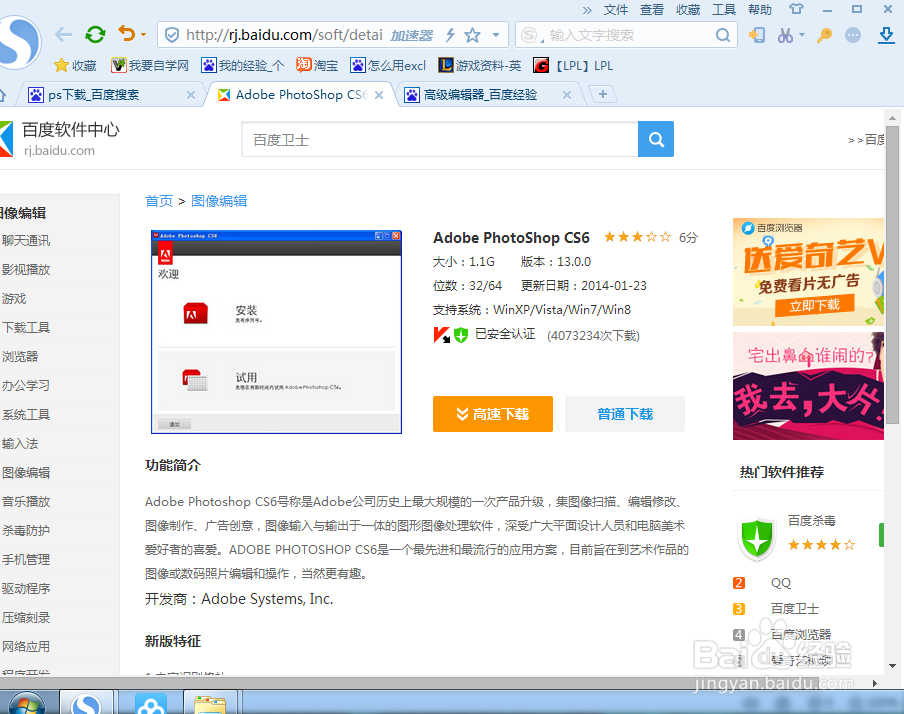Viewport: 904px width, 714px height.
Task: Open the 我要自学网 bookmark
Action: pos(150,65)
